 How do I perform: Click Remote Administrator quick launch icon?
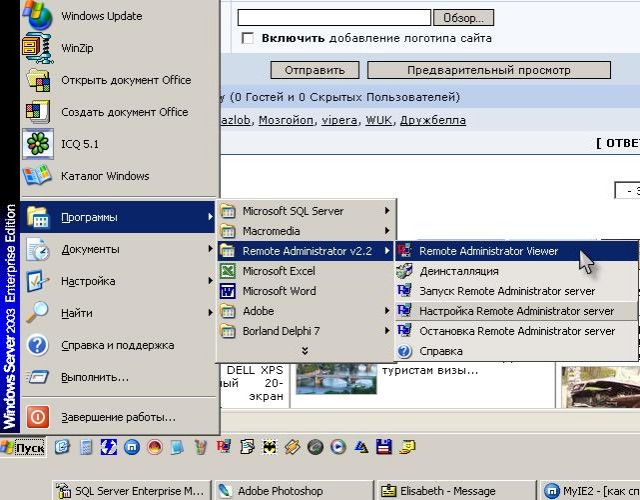224,447
